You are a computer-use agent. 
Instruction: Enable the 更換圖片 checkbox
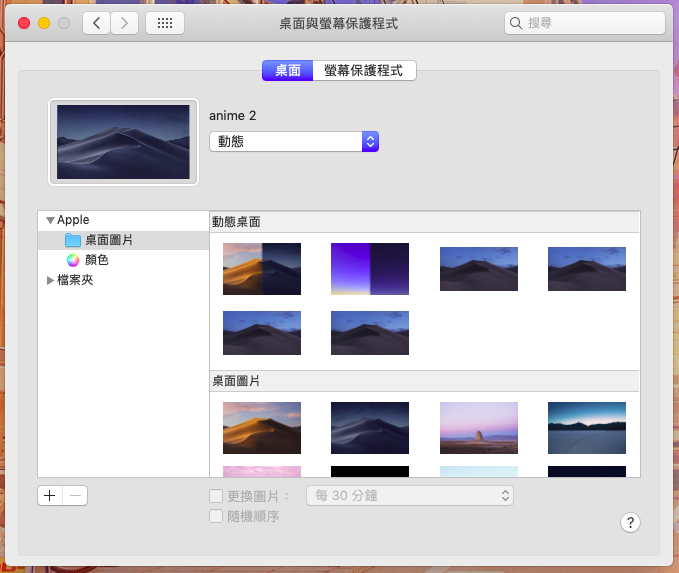[x=215, y=496]
